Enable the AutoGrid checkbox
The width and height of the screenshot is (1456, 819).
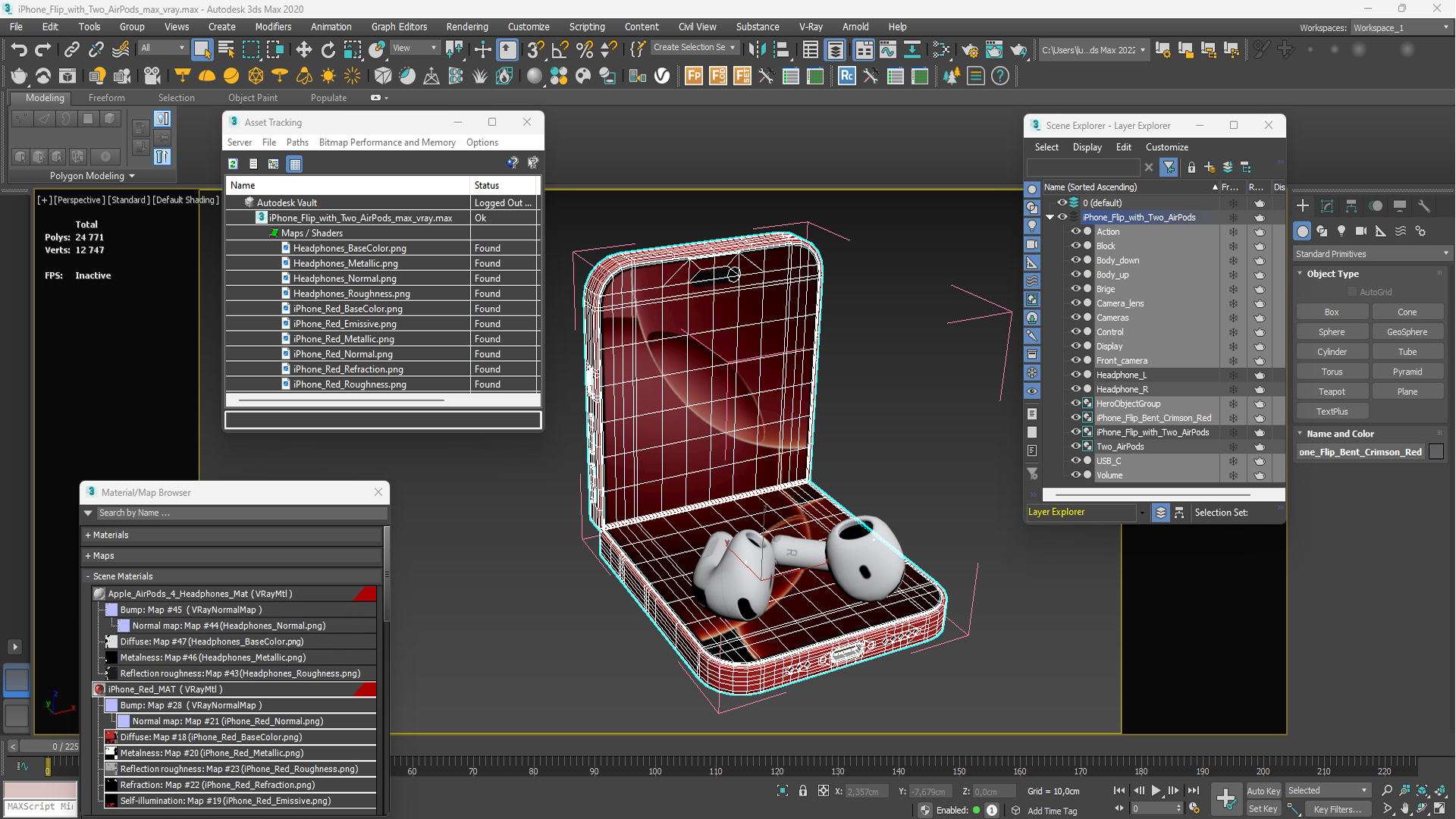[1352, 292]
